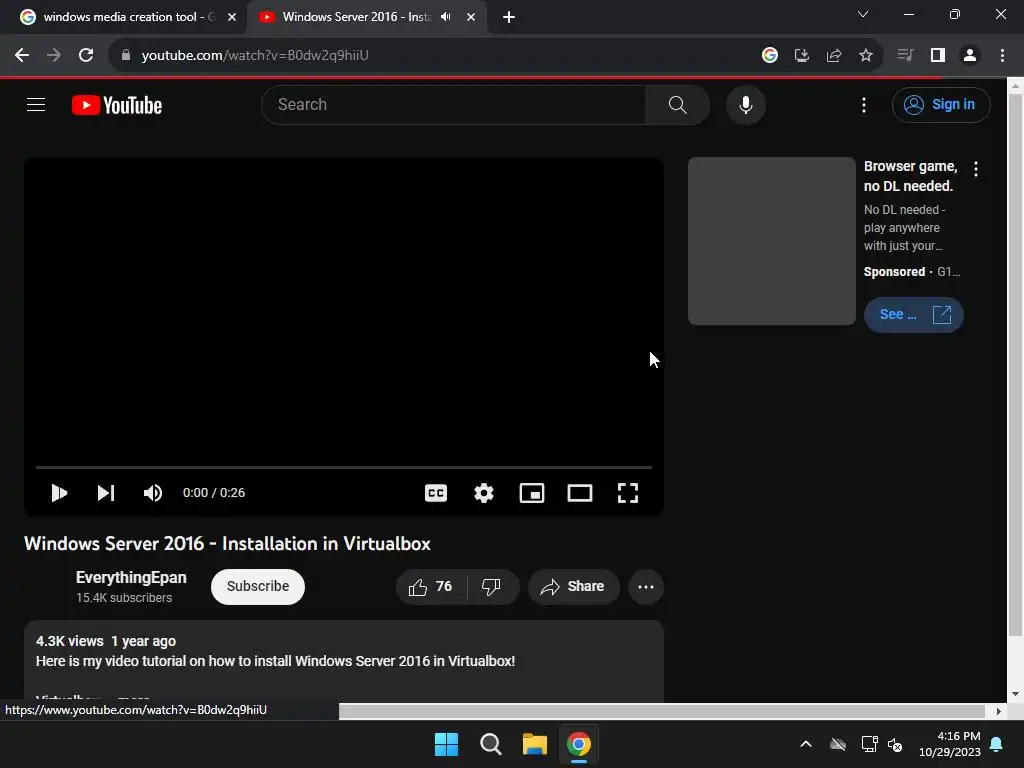Screen dimensions: 1024x768
Task: Mute the tab via speaker icon
Action: 445,17
